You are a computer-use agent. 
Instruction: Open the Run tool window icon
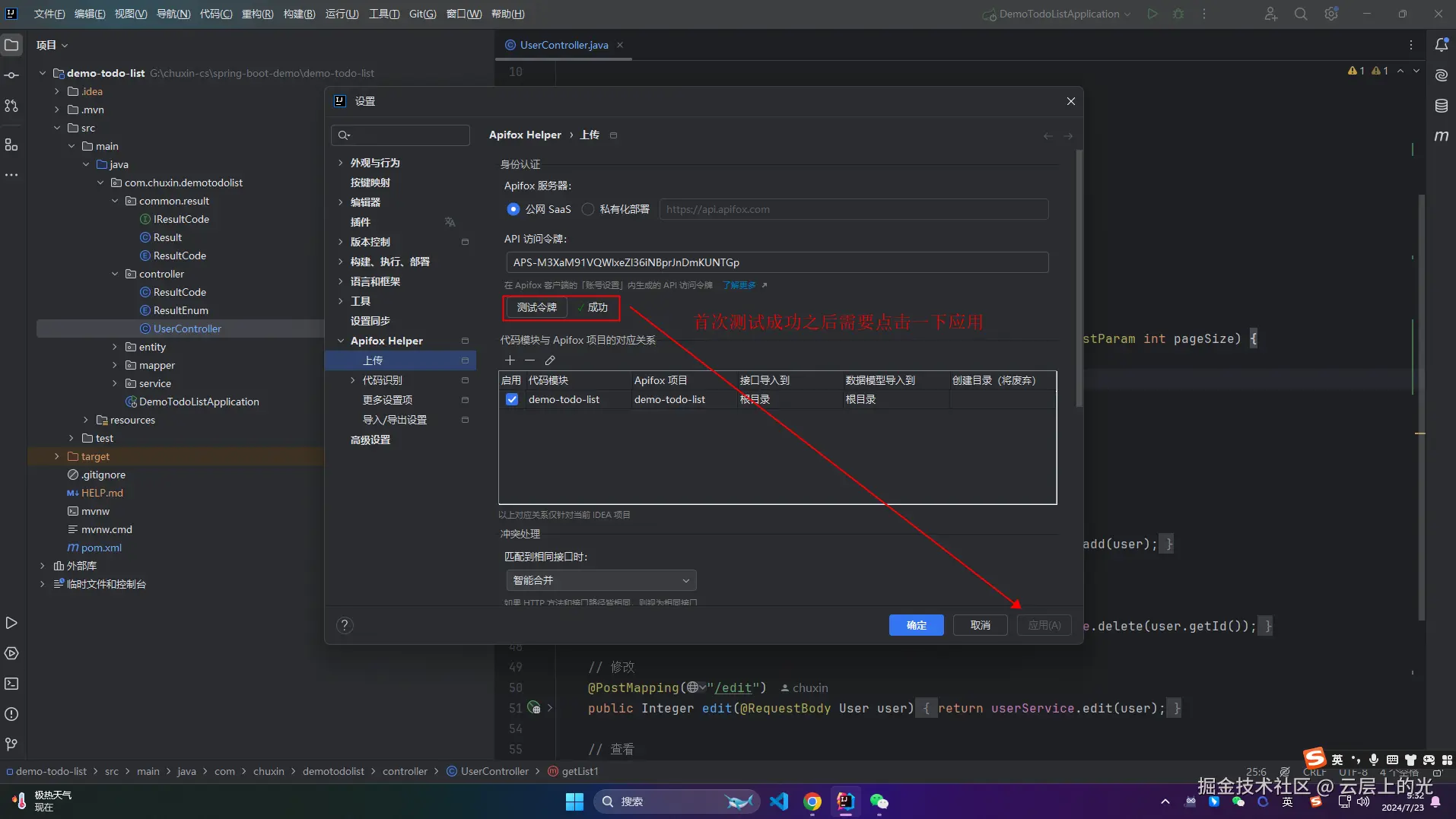click(x=11, y=624)
